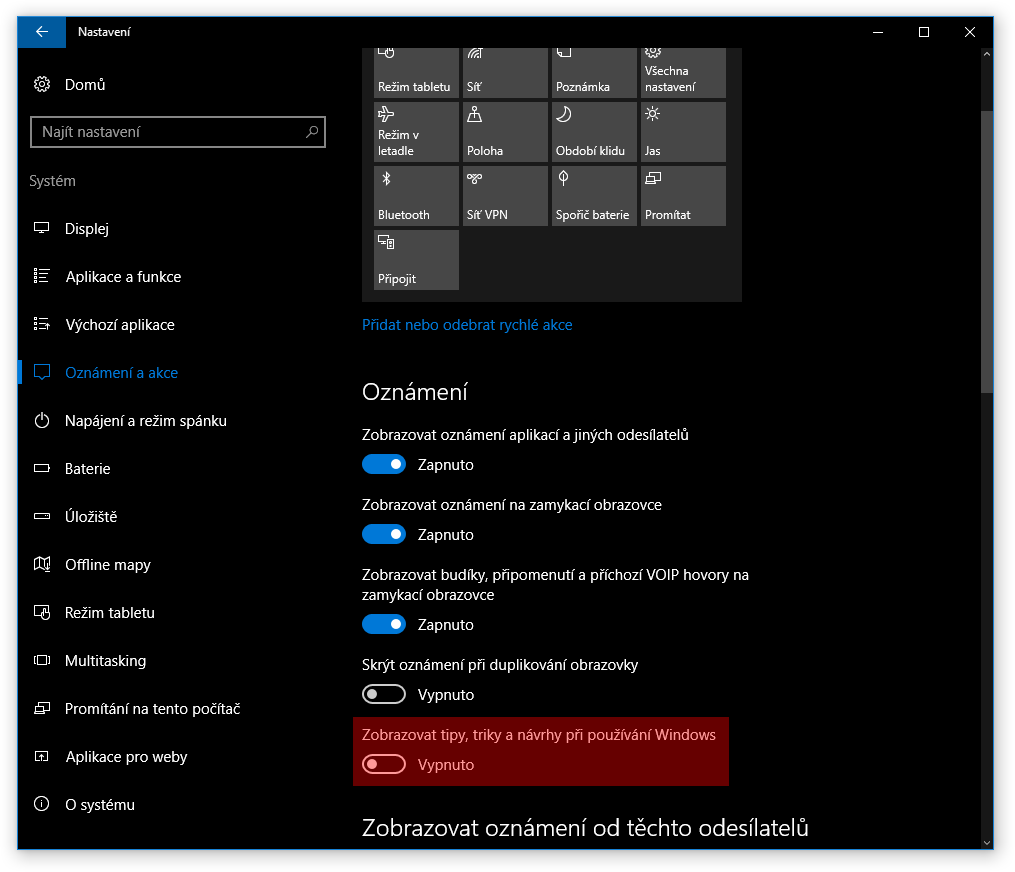Click the Připojit quick action tile
Viewport: 1015px width, 872px height.
point(416,260)
